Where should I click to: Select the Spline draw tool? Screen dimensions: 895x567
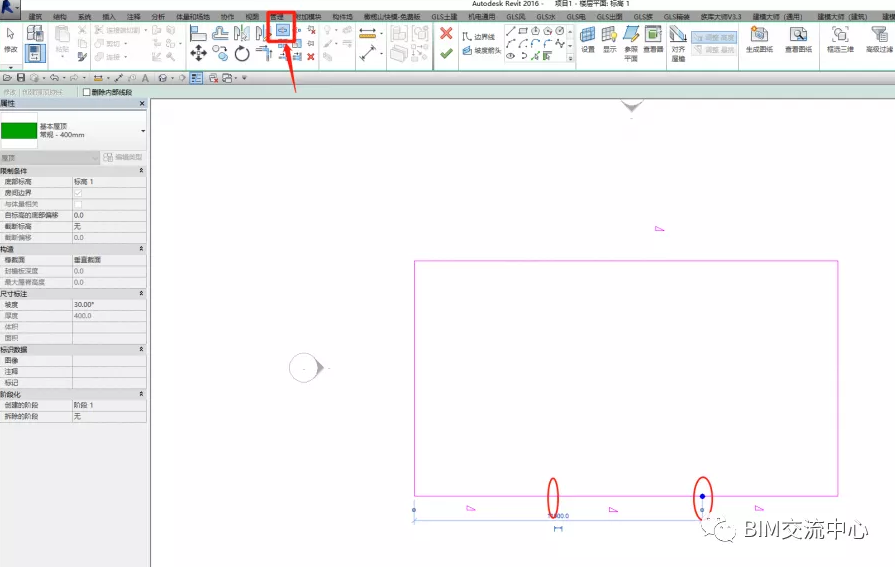560,43
